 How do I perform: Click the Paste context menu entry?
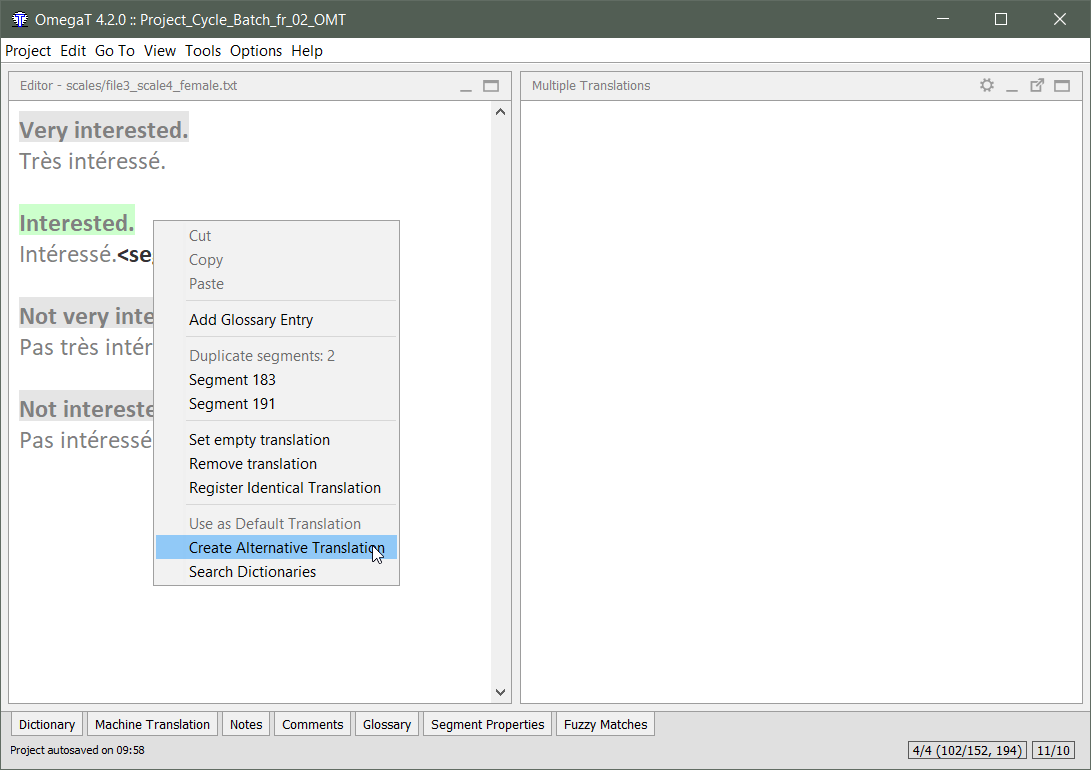pyautogui.click(x=276, y=284)
